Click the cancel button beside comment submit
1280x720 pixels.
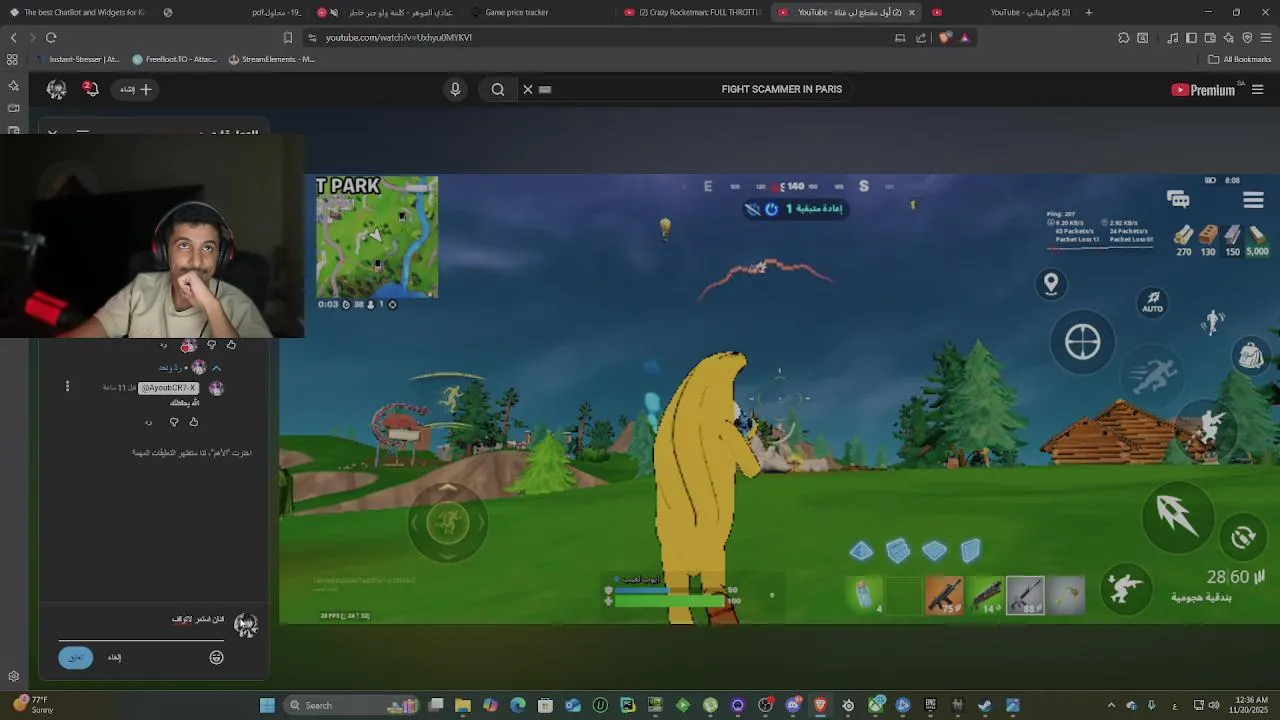click(114, 657)
